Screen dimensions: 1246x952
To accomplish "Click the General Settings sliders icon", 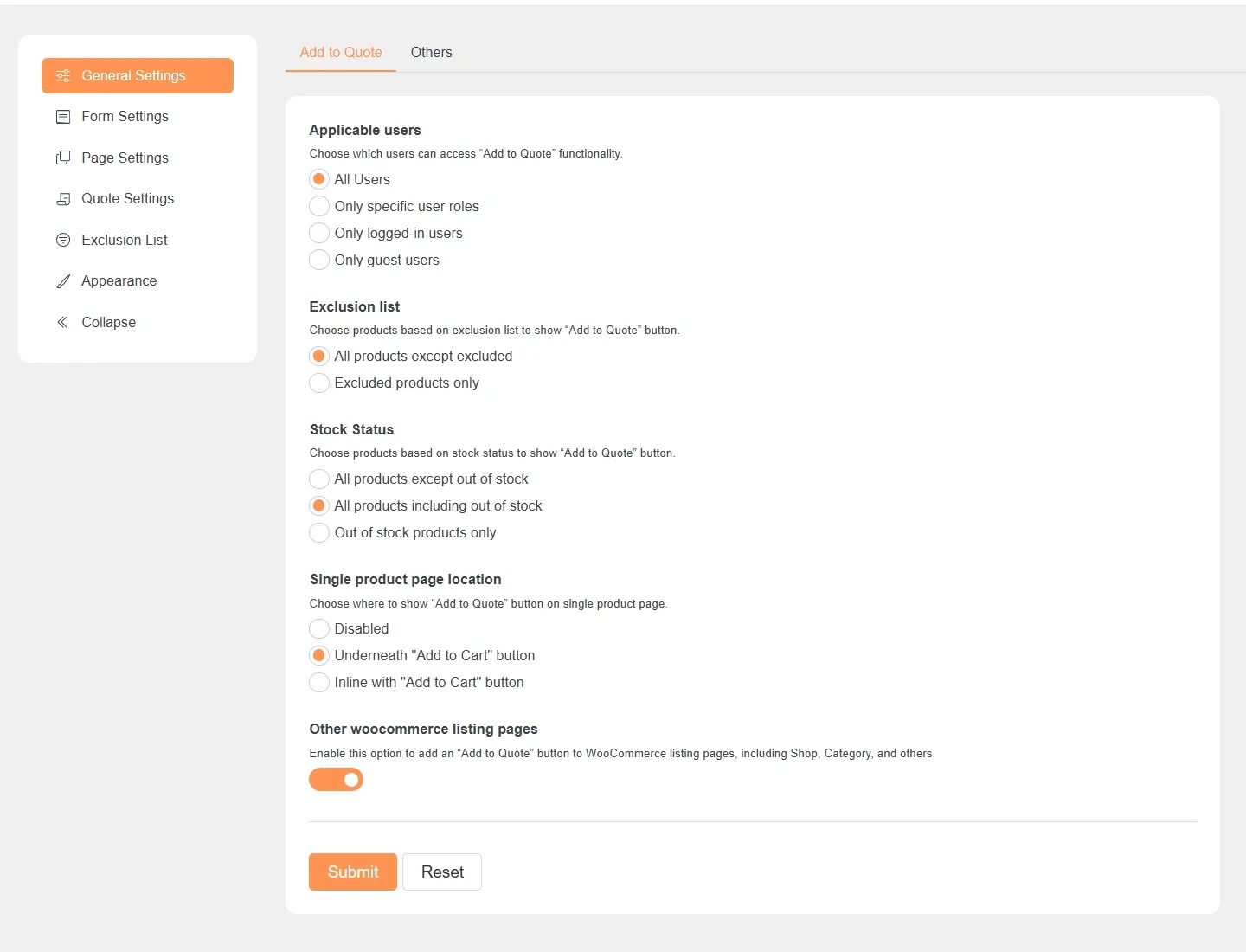I will click(63, 76).
